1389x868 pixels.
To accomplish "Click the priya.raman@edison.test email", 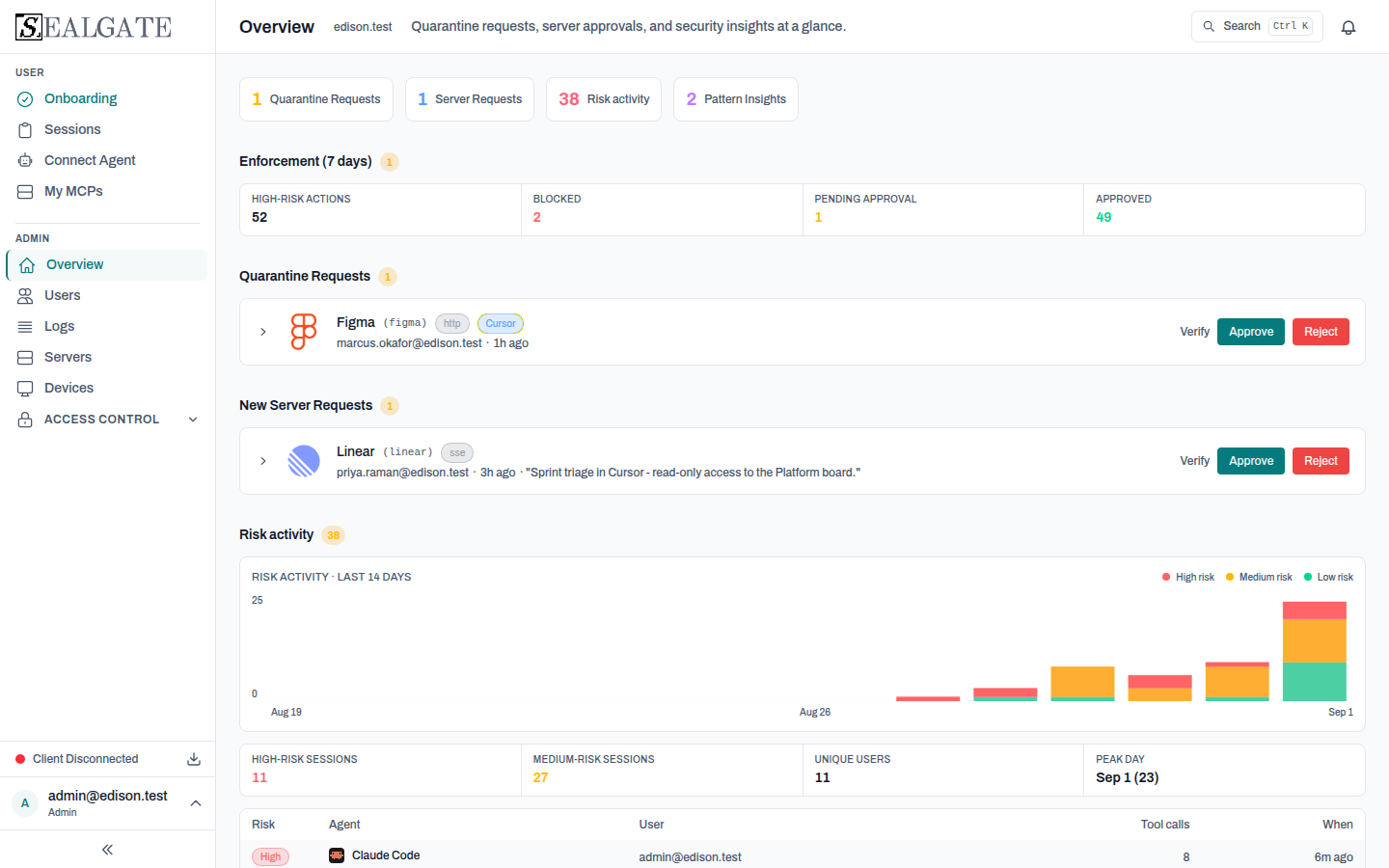I will pos(402,473).
